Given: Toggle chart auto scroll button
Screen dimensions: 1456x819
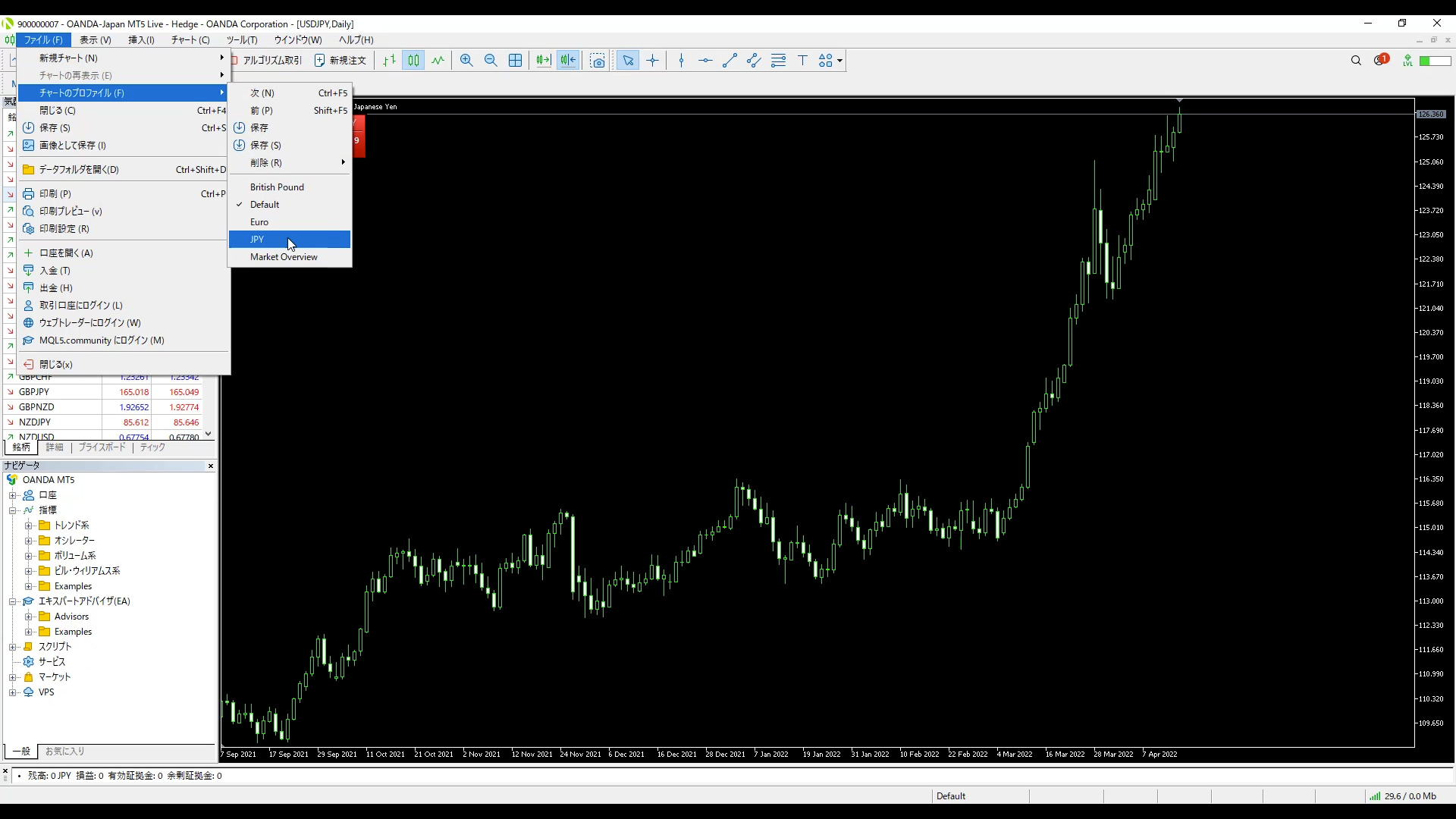Looking at the screenshot, I should pyautogui.click(x=543, y=61).
